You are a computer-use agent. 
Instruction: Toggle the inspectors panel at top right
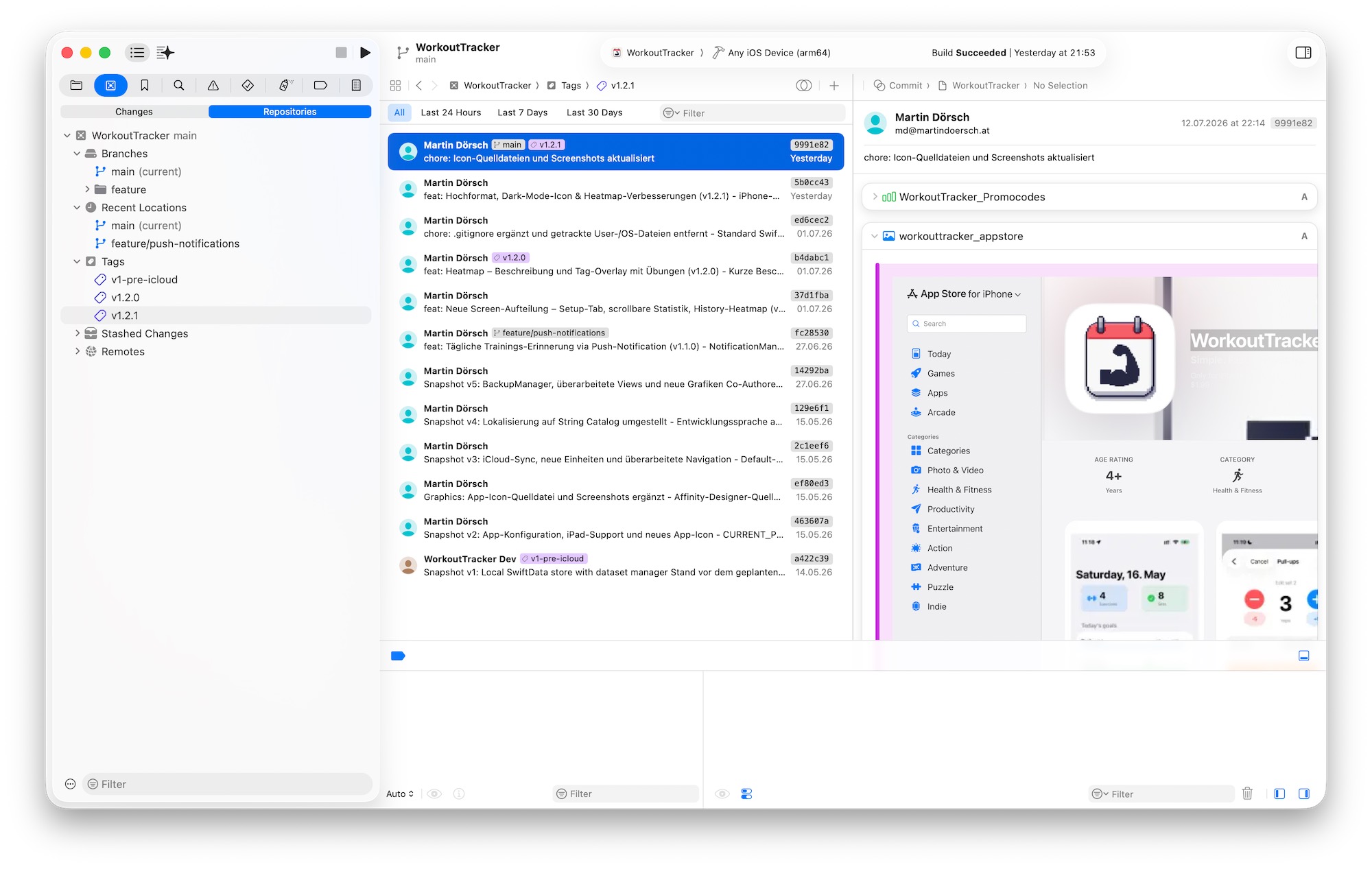coord(1303,53)
